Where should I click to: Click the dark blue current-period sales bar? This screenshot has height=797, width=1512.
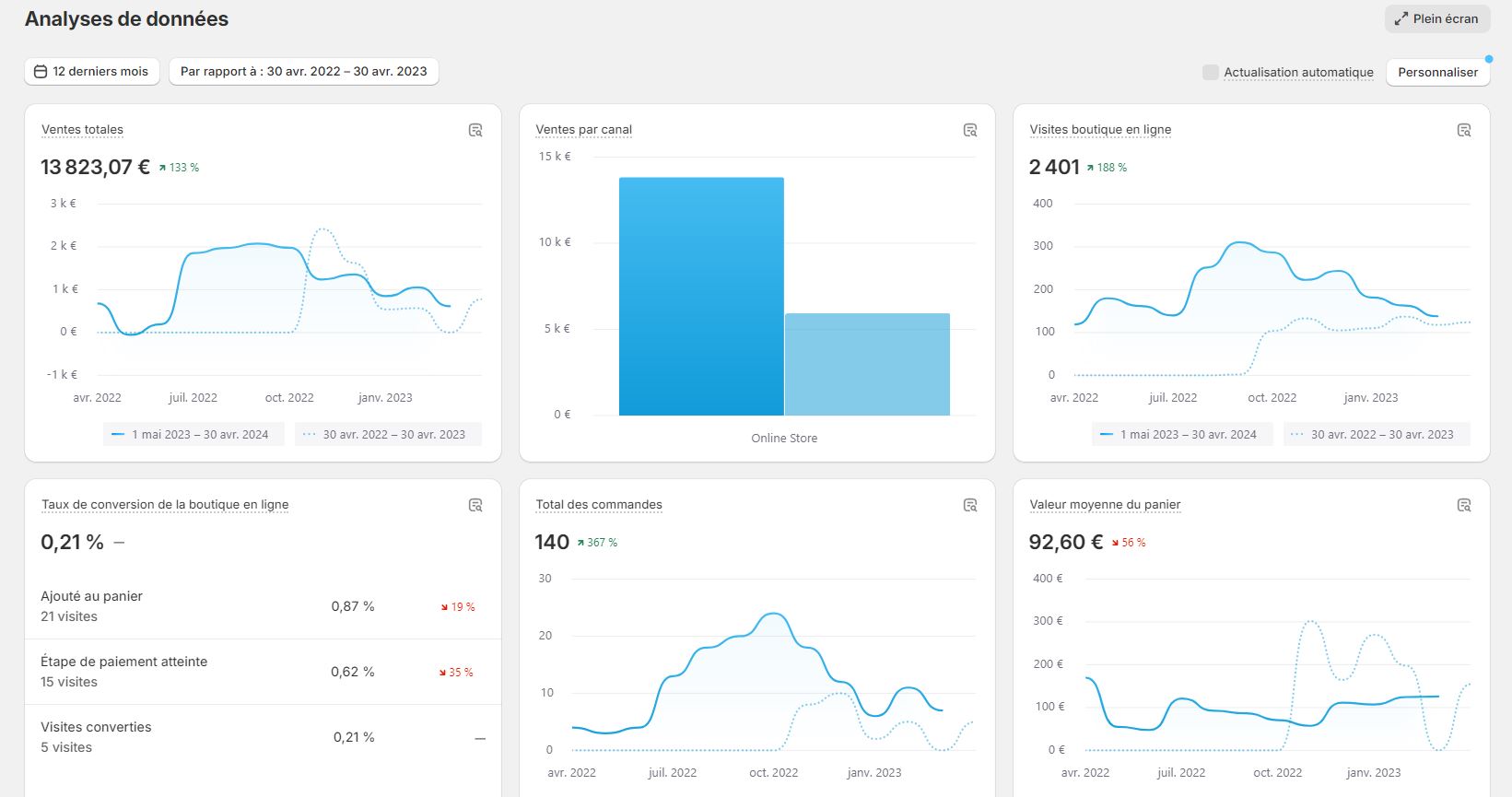pyautogui.click(x=701, y=297)
